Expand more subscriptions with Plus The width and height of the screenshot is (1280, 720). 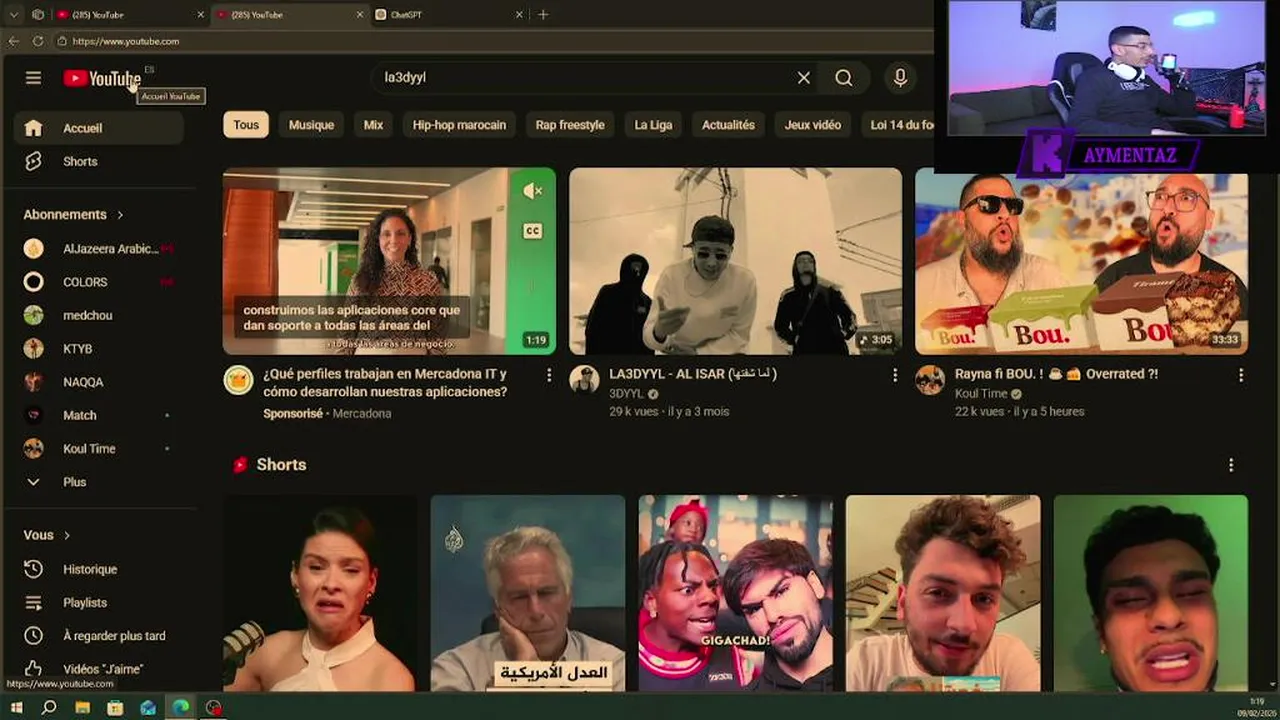(x=98, y=482)
